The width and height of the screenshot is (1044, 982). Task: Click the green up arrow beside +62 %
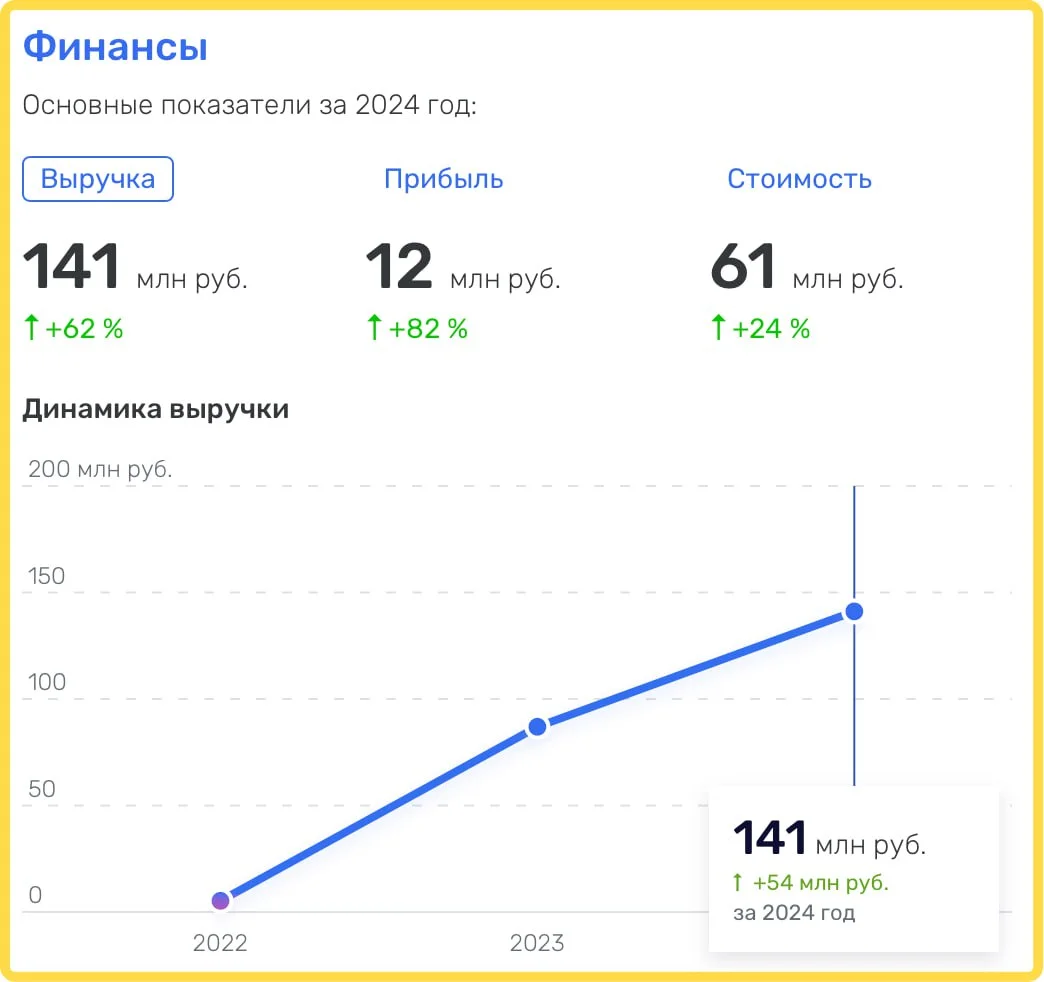coord(31,328)
